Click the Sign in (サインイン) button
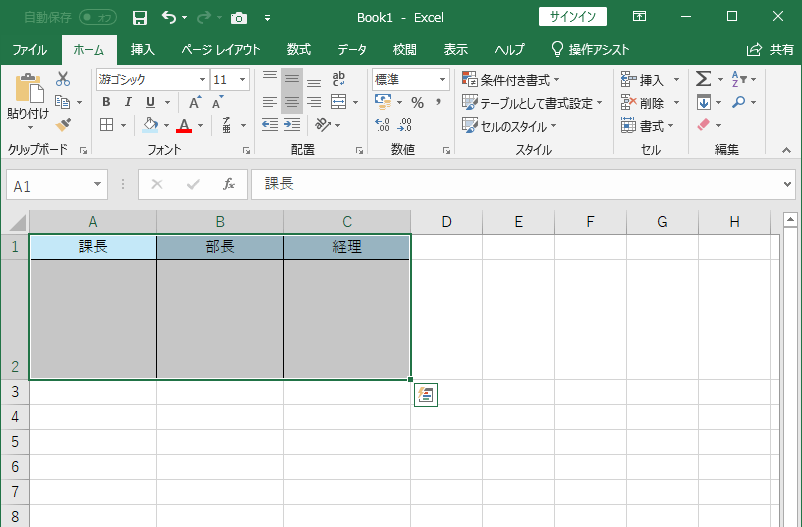Screen dimensions: 802x527 click(573, 17)
